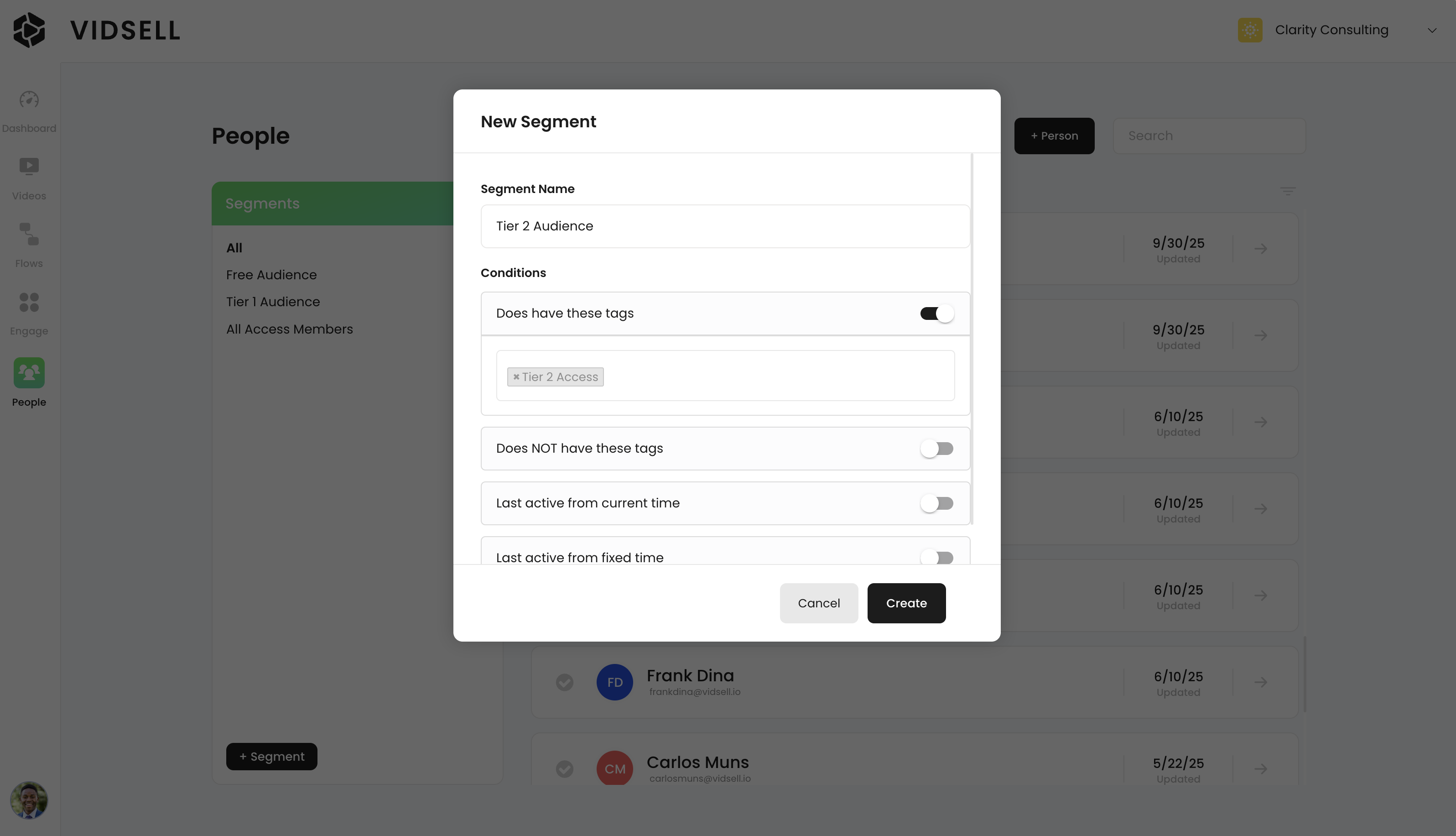Expand the Clarity Consulting workspace dropdown
This screenshot has height=836, width=1456.
pos(1432,30)
